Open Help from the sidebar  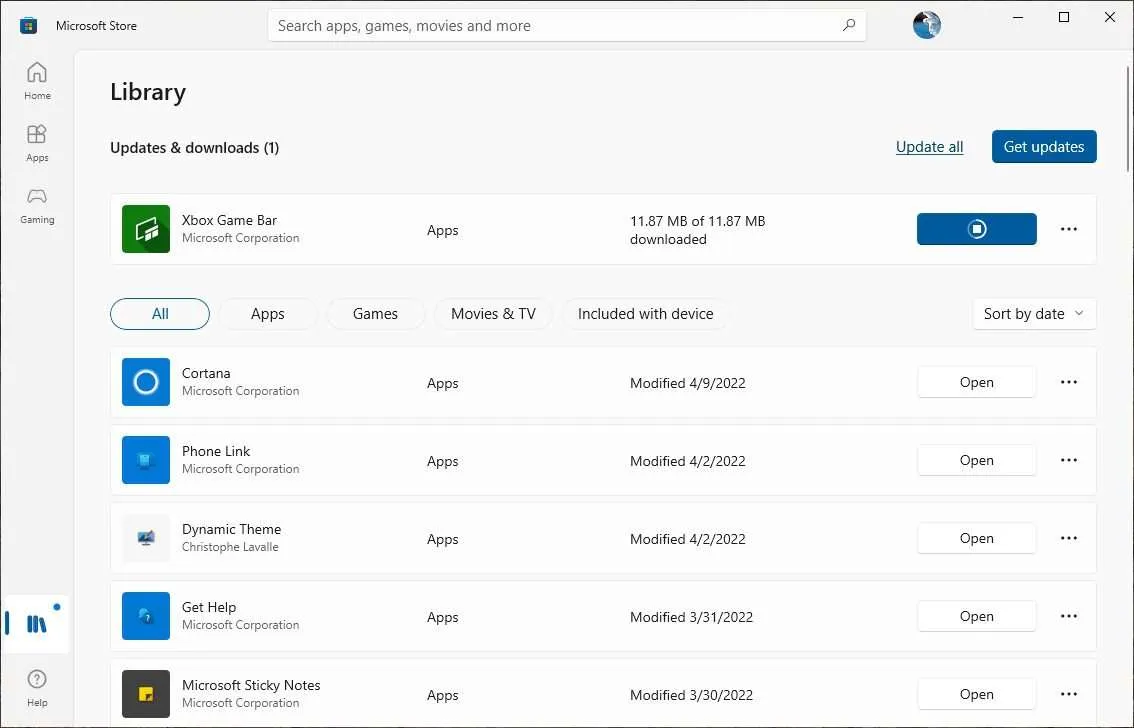click(37, 688)
